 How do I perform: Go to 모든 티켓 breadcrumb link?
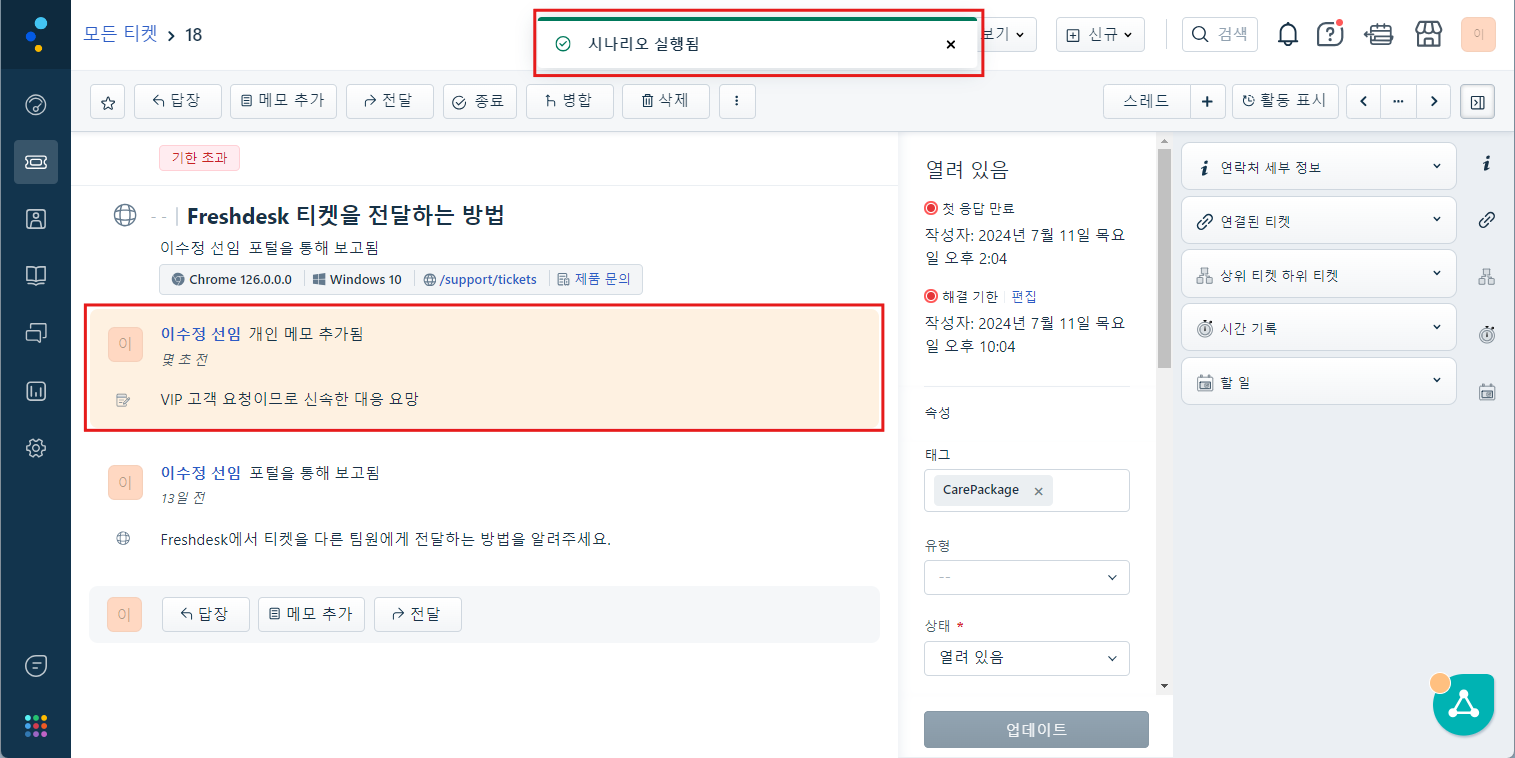[121, 33]
